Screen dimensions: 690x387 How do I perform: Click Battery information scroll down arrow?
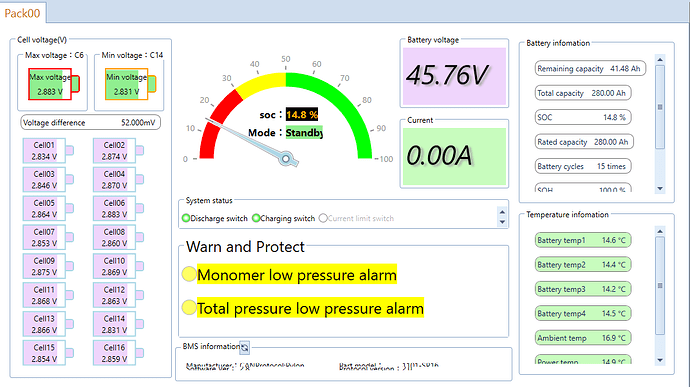pos(660,188)
